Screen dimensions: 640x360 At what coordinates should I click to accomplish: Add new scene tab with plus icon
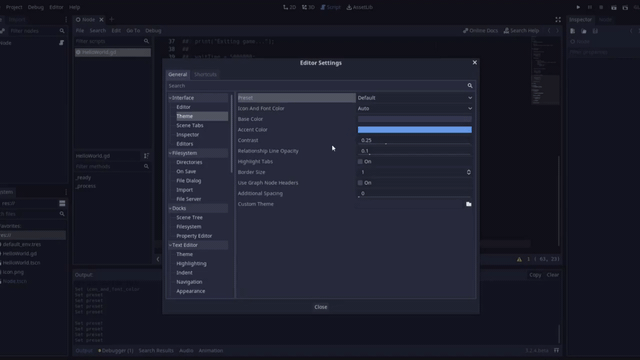pos(111,19)
